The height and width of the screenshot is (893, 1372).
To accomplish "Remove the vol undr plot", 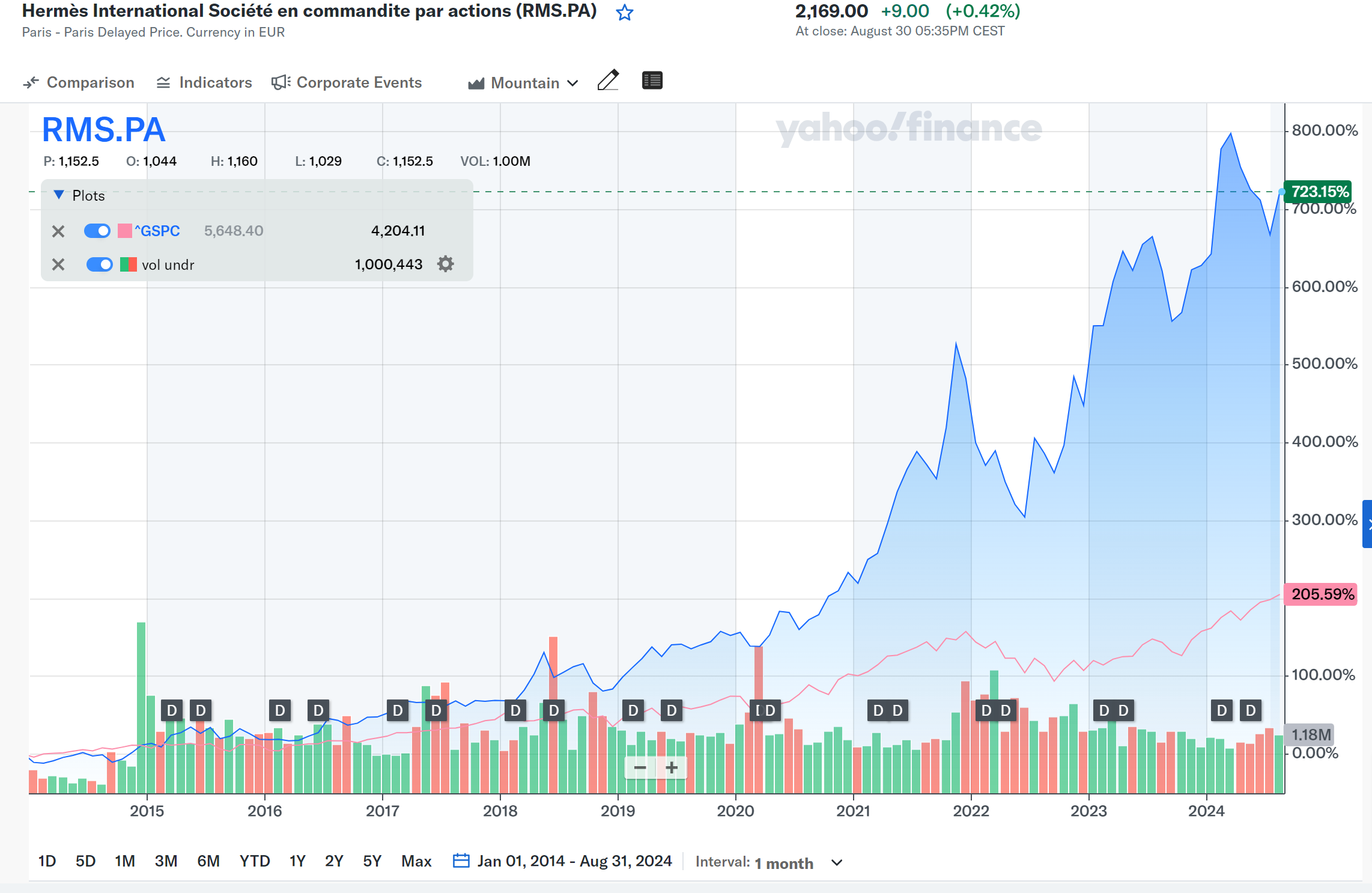I will pos(58,264).
